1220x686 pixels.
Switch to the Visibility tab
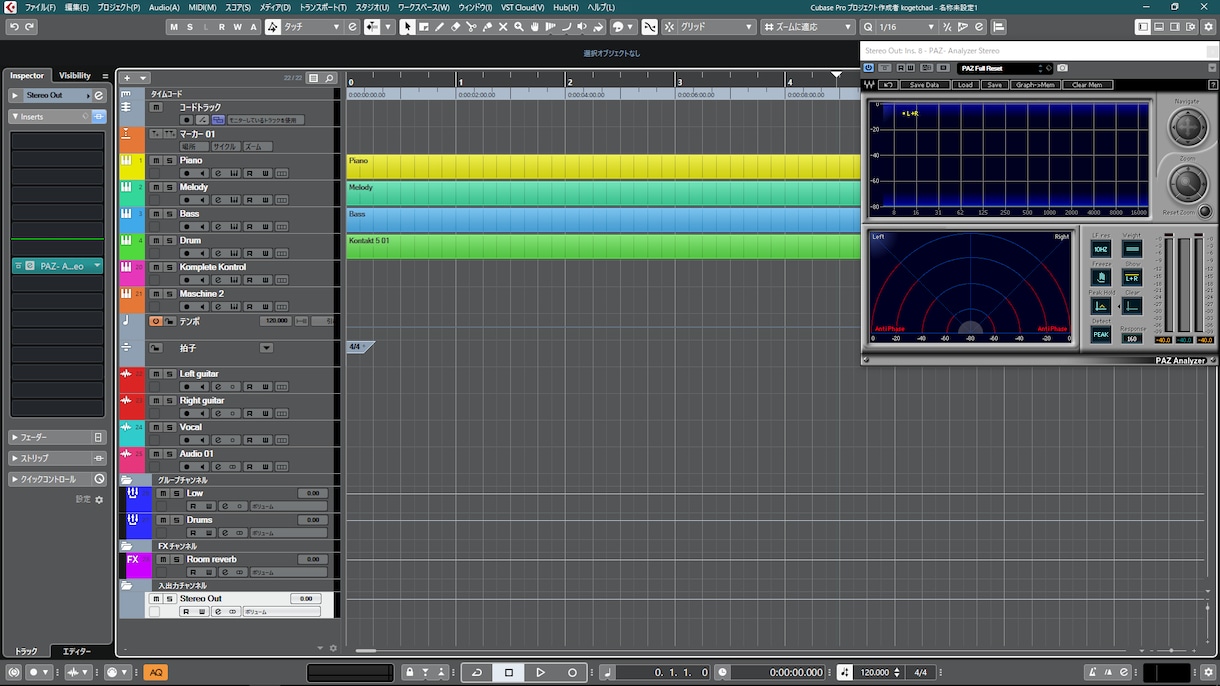tap(75, 76)
